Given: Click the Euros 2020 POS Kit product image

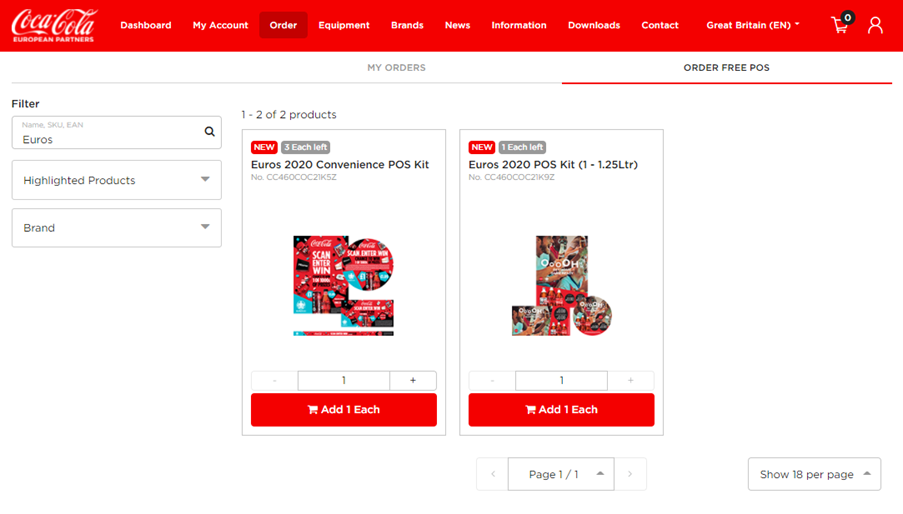Looking at the screenshot, I should pos(561,285).
